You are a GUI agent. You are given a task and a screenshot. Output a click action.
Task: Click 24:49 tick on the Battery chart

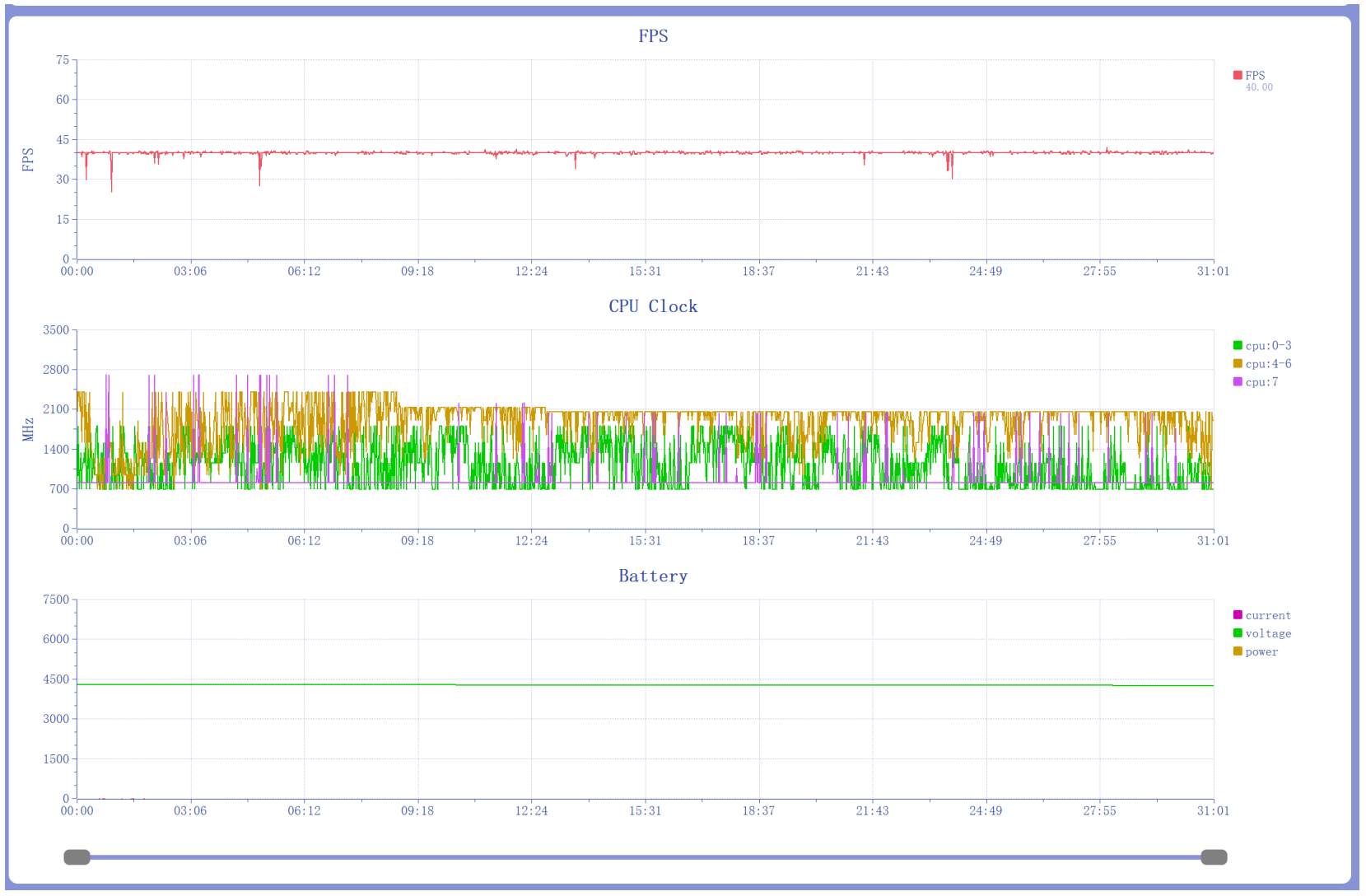[986, 811]
